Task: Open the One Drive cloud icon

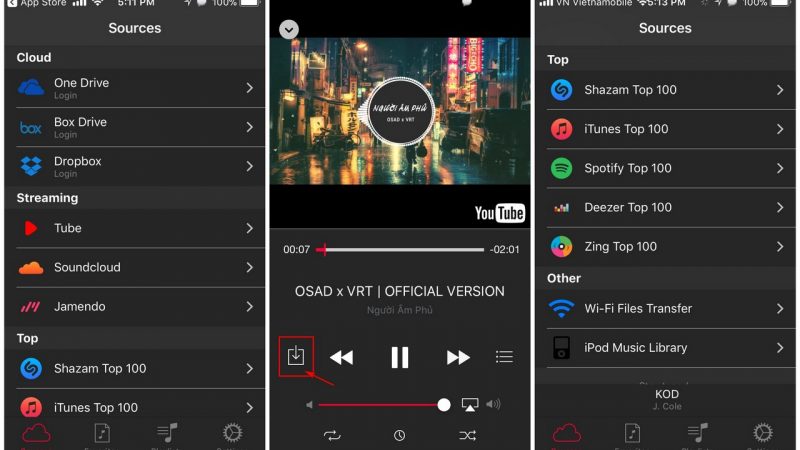Action: pos(31,87)
